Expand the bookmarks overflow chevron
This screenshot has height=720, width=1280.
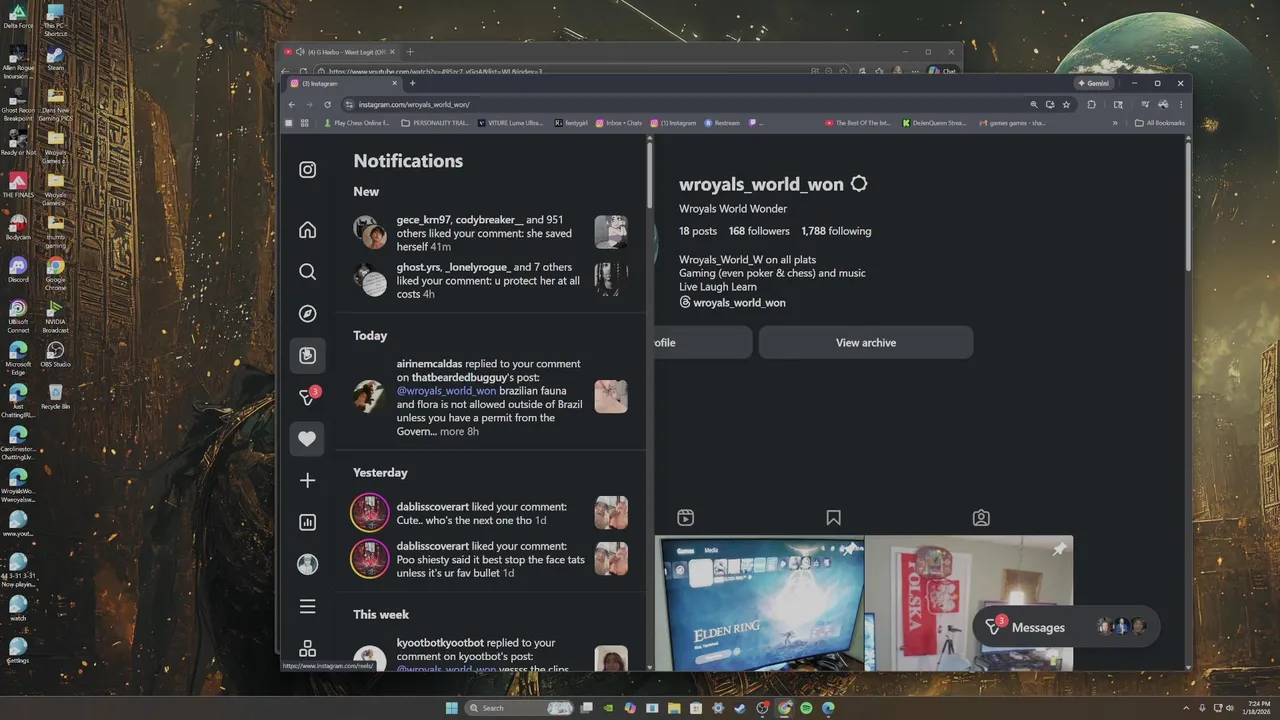pyautogui.click(x=1115, y=123)
